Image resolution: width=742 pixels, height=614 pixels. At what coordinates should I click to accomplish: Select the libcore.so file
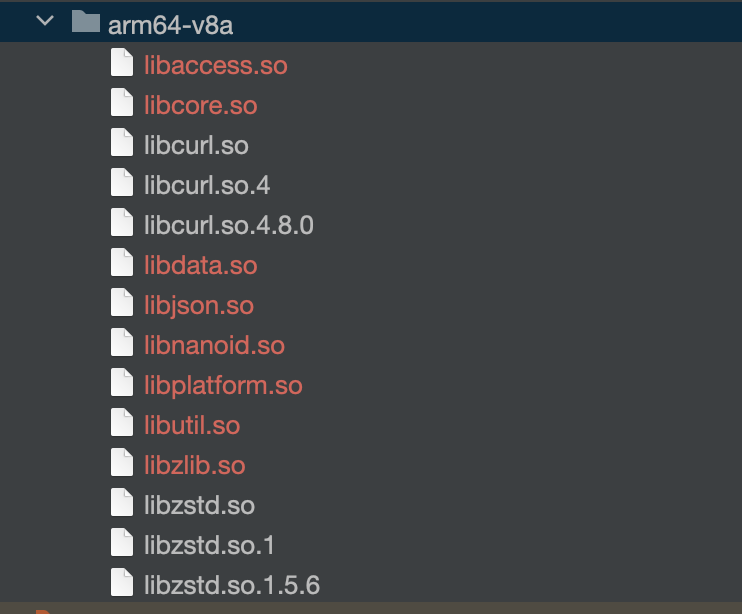click(x=200, y=105)
